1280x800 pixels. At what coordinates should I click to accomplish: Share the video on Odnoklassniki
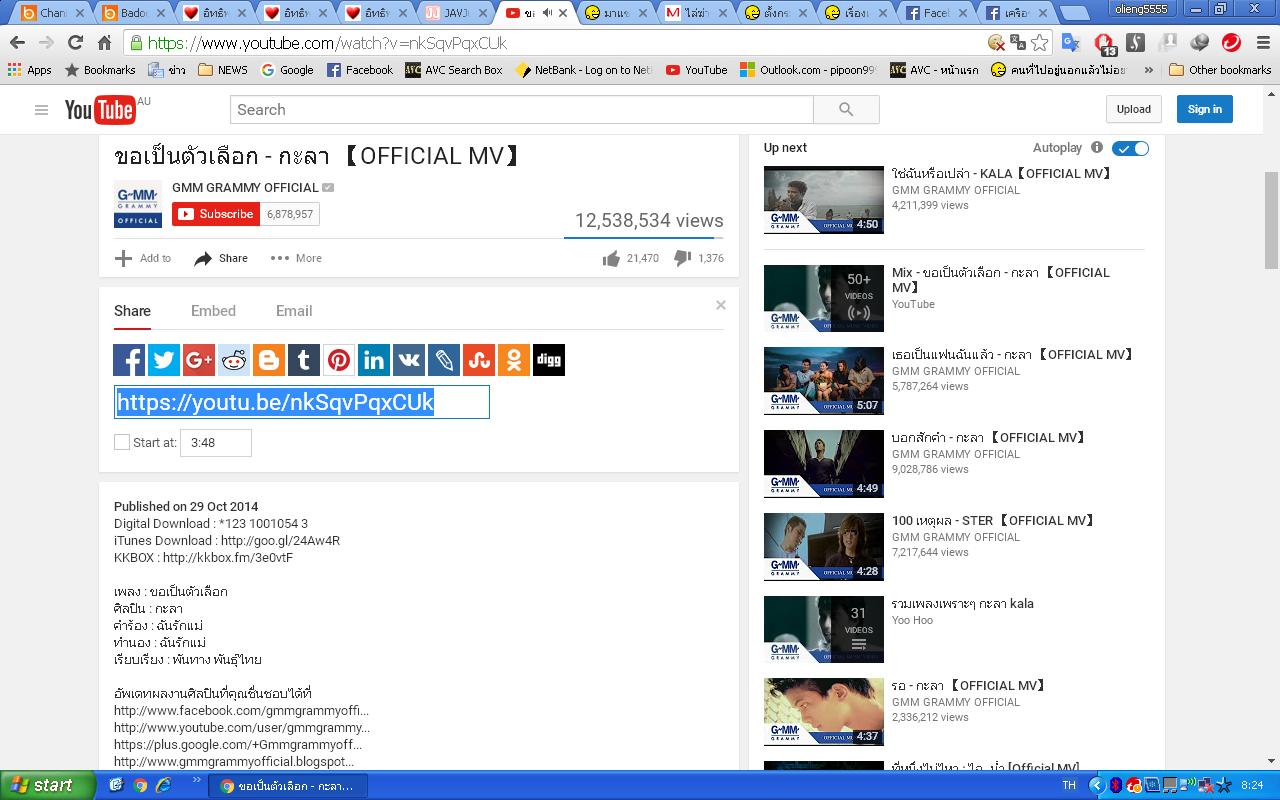tap(514, 360)
